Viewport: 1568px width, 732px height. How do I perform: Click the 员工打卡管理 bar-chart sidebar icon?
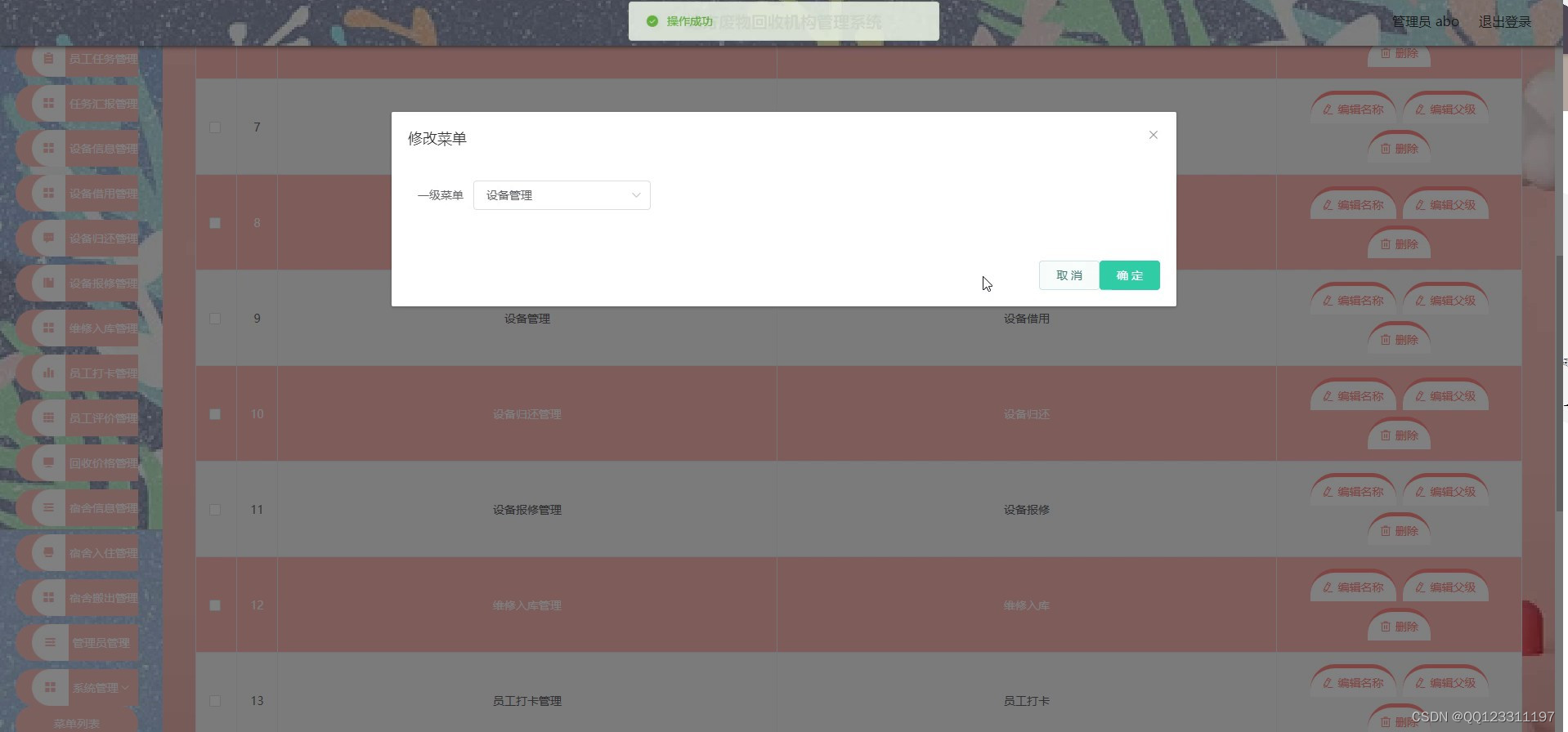(x=49, y=373)
